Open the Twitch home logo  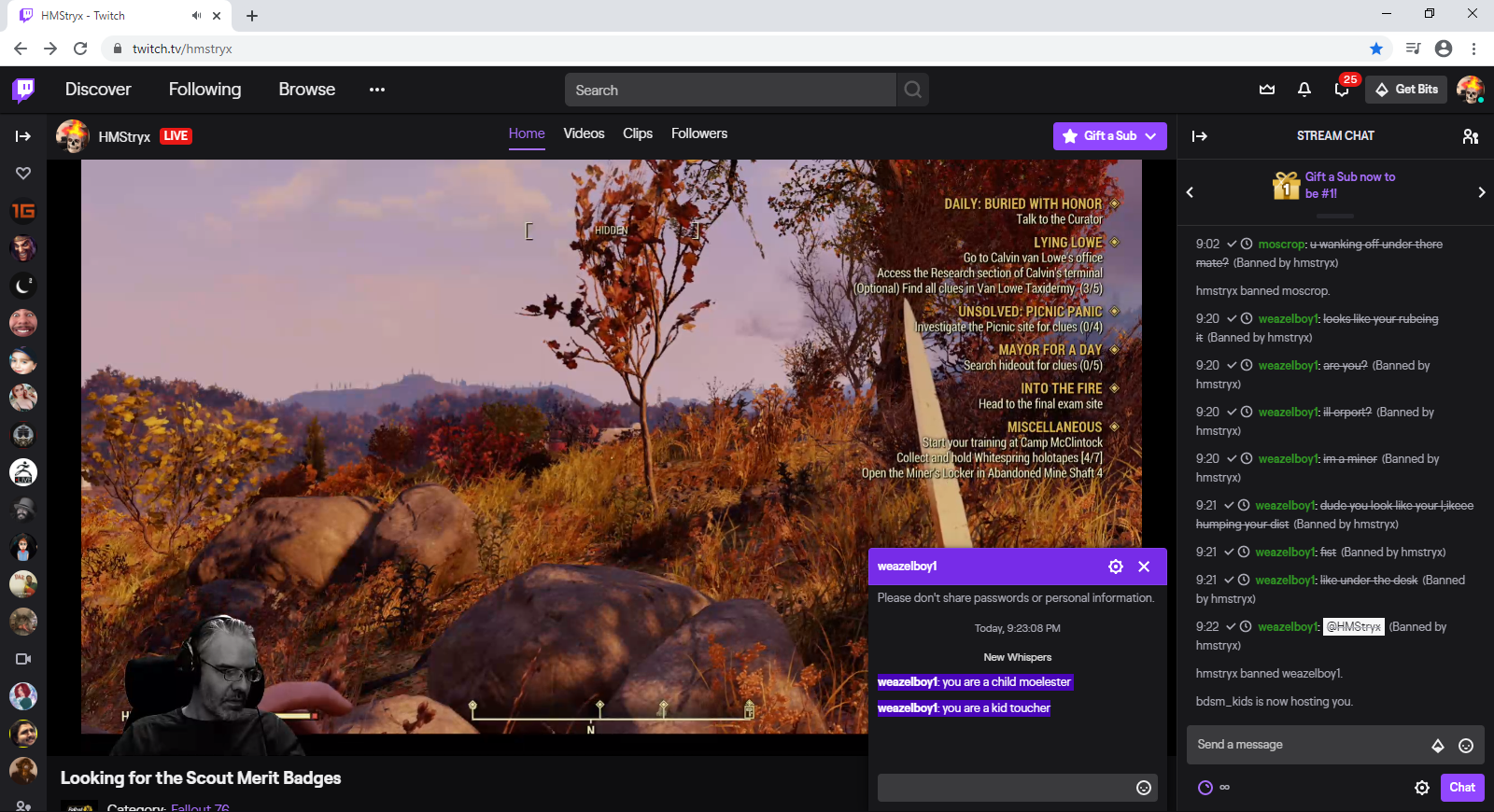(x=23, y=90)
